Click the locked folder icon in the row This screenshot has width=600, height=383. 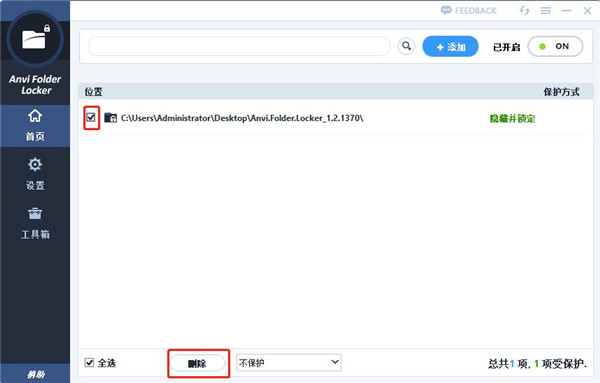pos(111,117)
